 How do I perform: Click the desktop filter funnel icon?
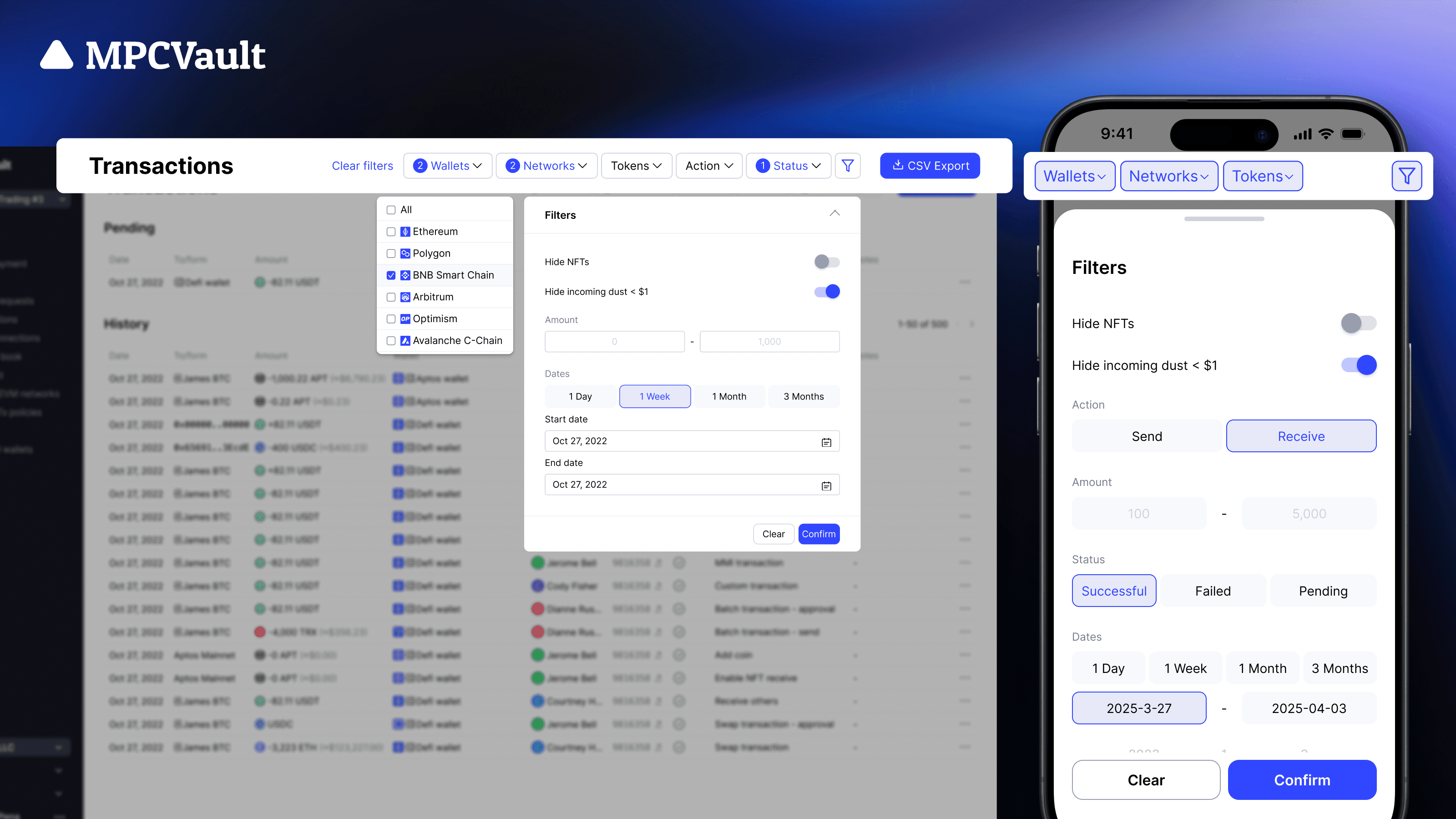click(x=847, y=166)
